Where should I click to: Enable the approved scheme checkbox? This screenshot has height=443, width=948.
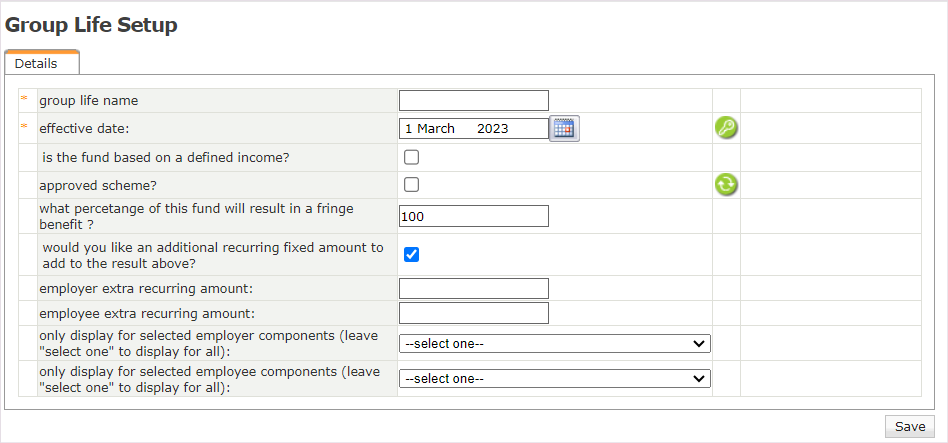click(x=411, y=184)
